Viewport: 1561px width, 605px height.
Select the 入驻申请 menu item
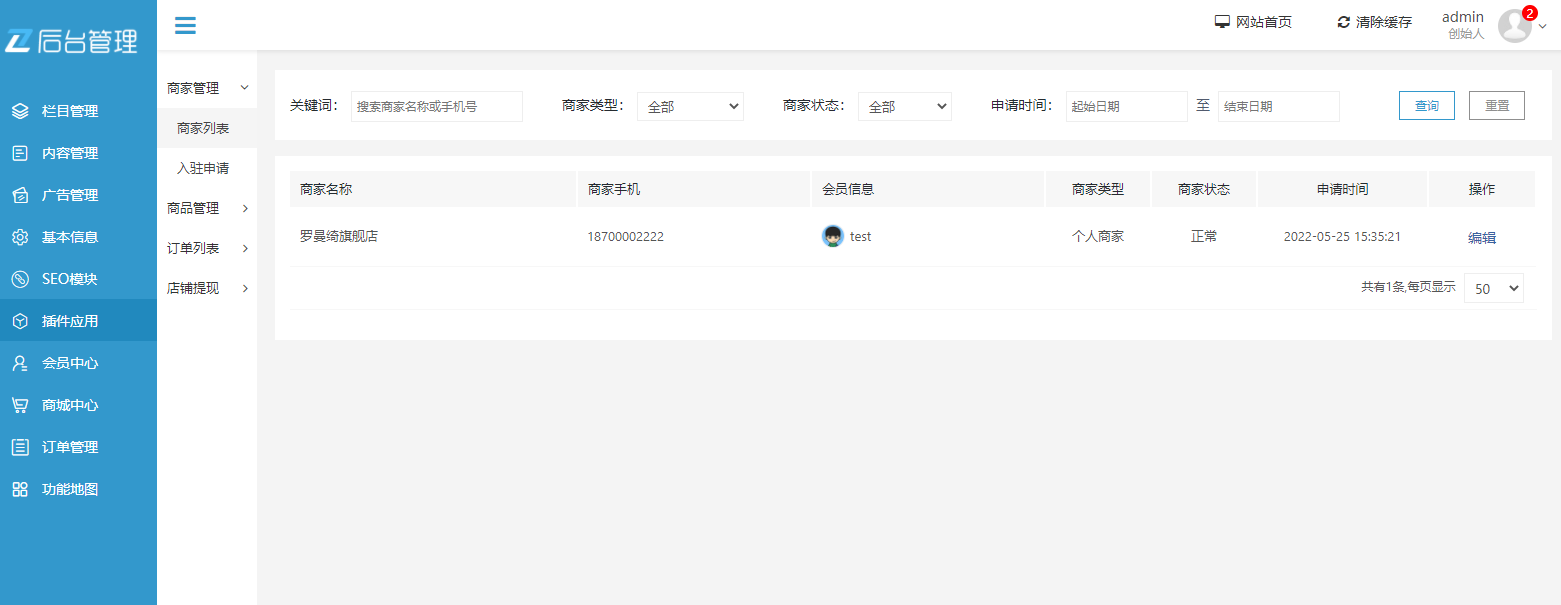pos(203,168)
